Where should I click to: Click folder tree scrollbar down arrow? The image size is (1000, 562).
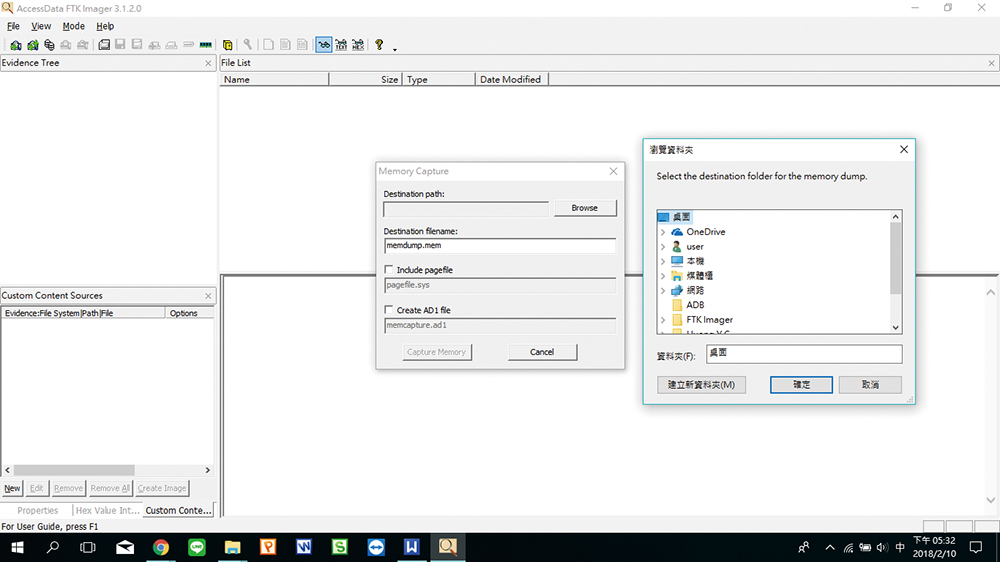point(895,327)
